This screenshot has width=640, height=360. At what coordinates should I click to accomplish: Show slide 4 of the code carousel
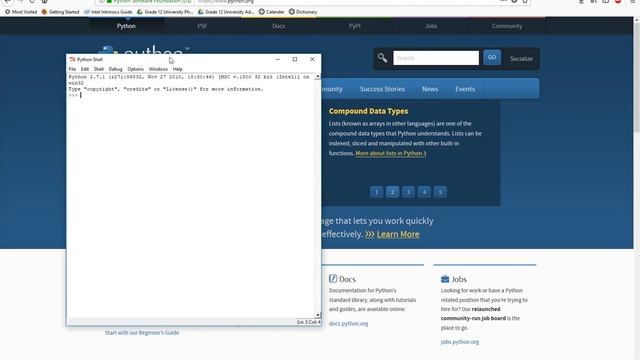[424, 192]
